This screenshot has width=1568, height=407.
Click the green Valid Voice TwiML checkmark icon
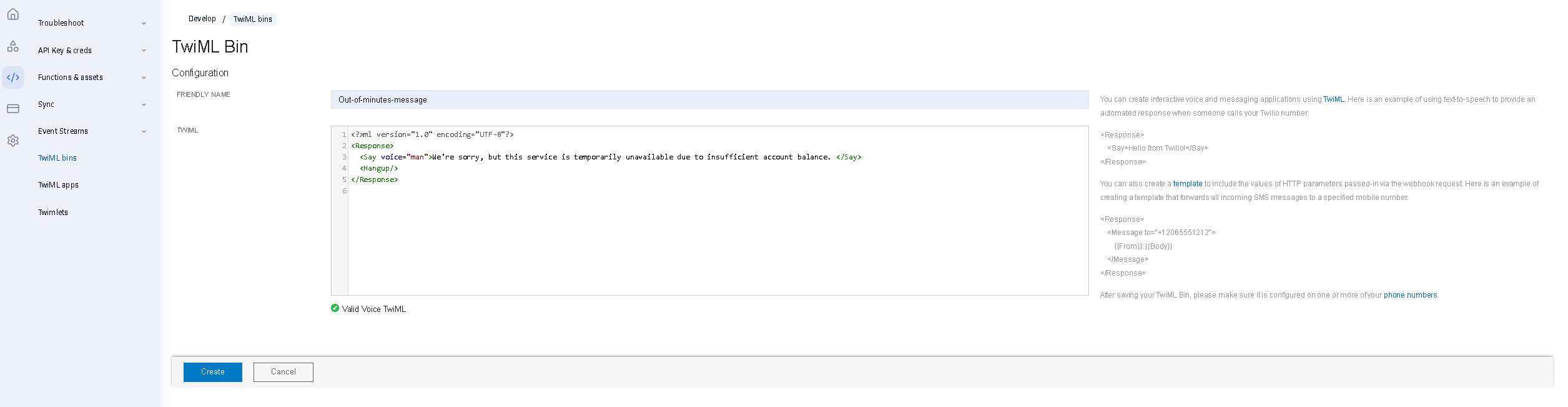click(335, 308)
